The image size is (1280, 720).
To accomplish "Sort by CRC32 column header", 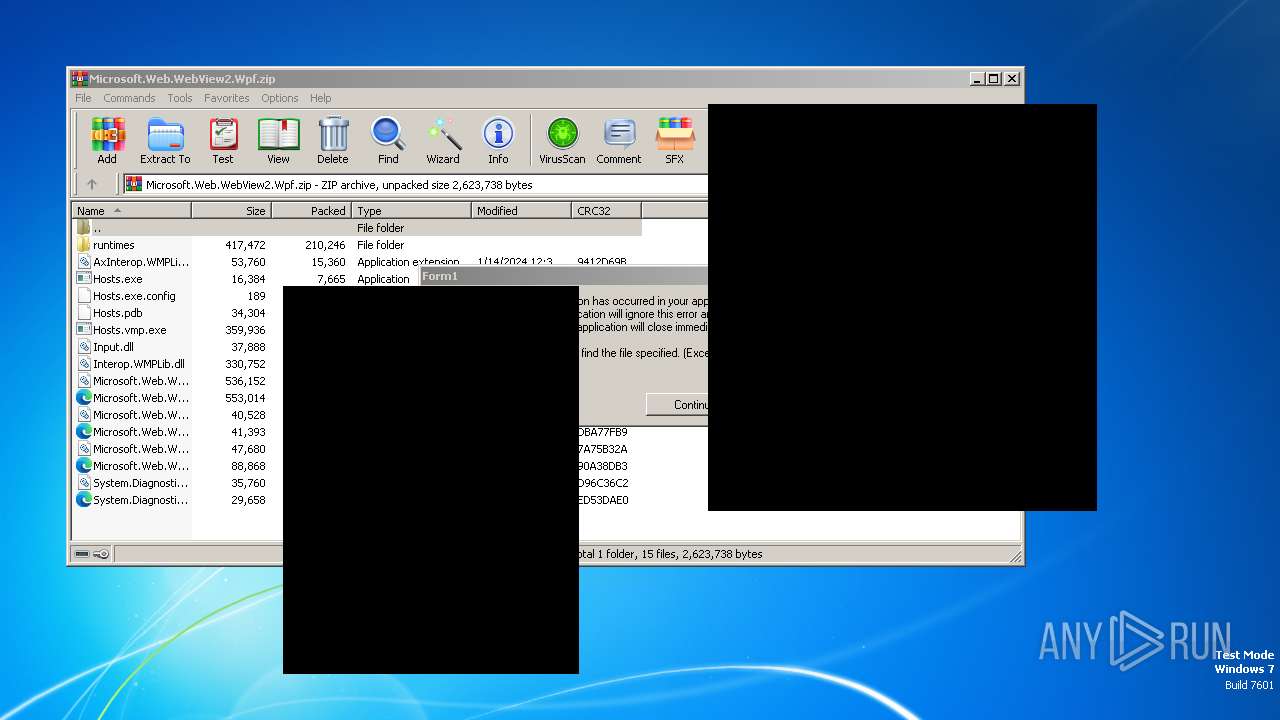I will coord(607,210).
